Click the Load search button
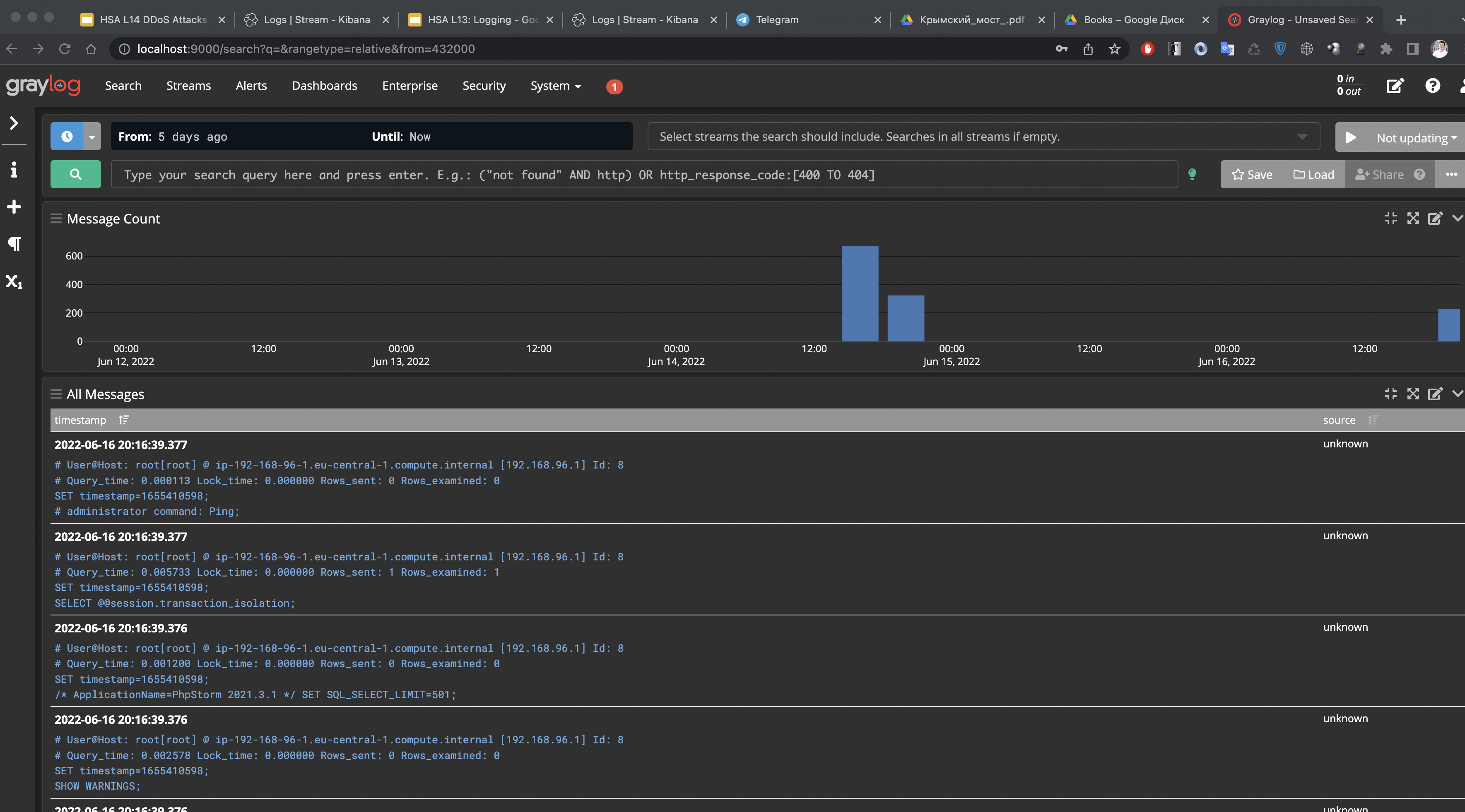 (1314, 175)
